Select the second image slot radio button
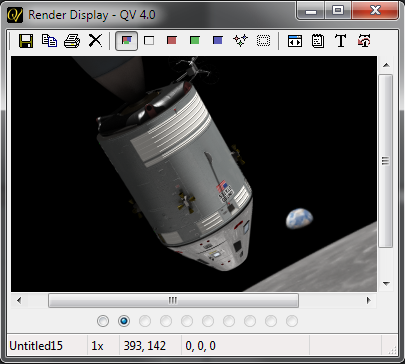Viewport: 405px width, 364px height. tap(124, 321)
